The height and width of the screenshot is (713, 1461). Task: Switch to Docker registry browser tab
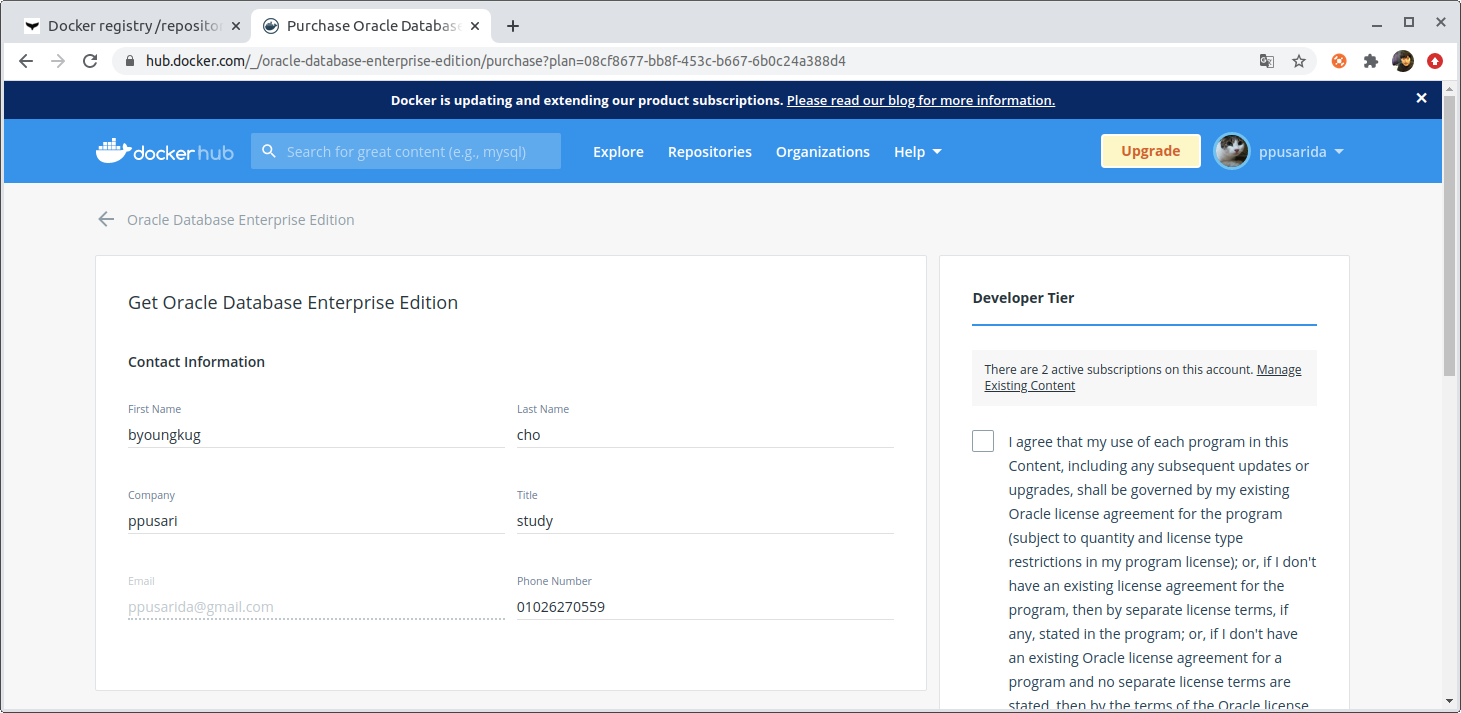pyautogui.click(x=133, y=26)
